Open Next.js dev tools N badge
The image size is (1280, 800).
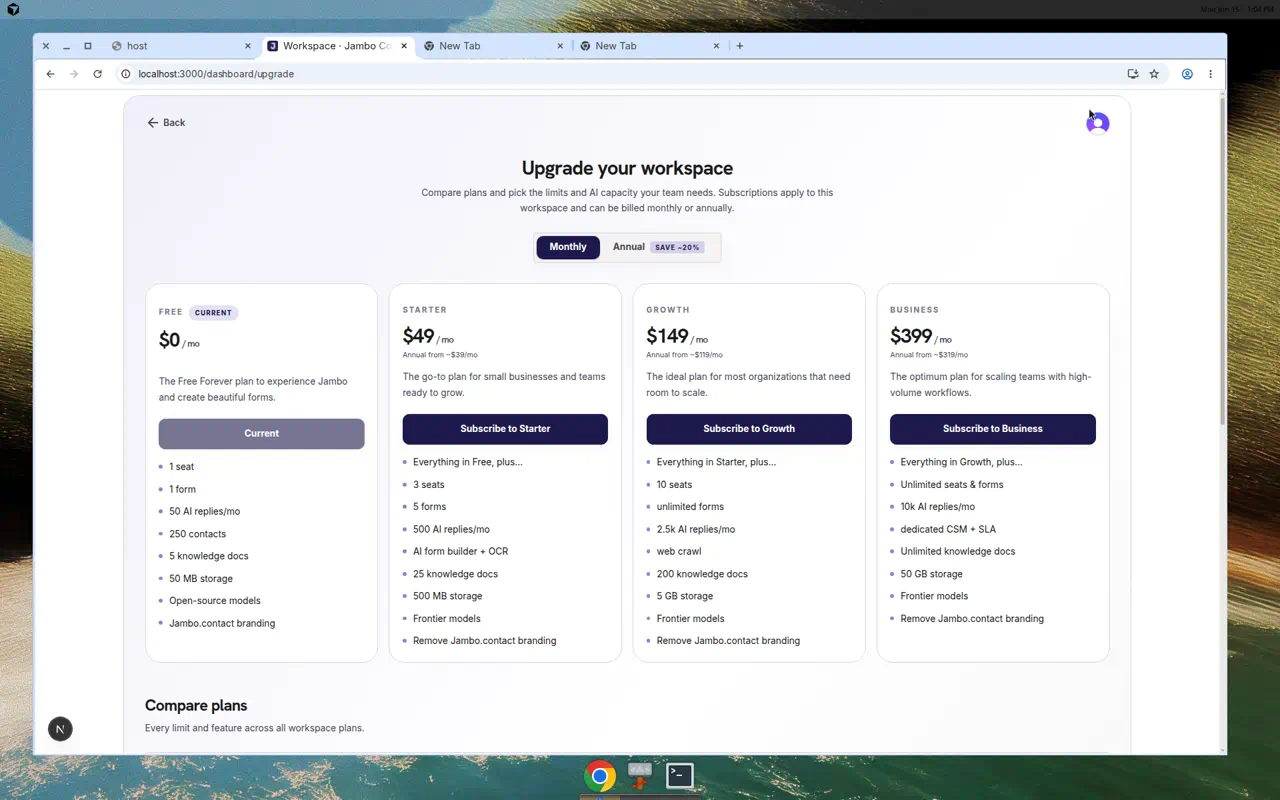[x=60, y=729]
